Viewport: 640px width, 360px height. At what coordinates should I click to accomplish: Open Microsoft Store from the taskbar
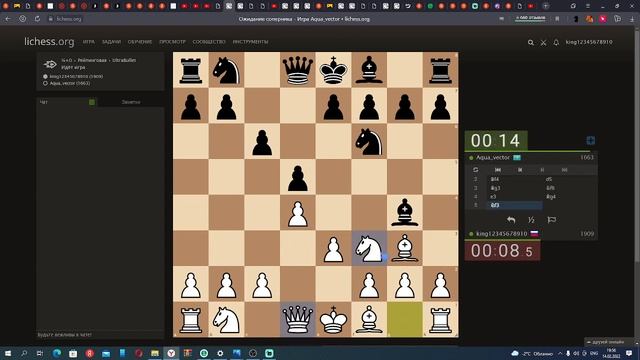73,353
